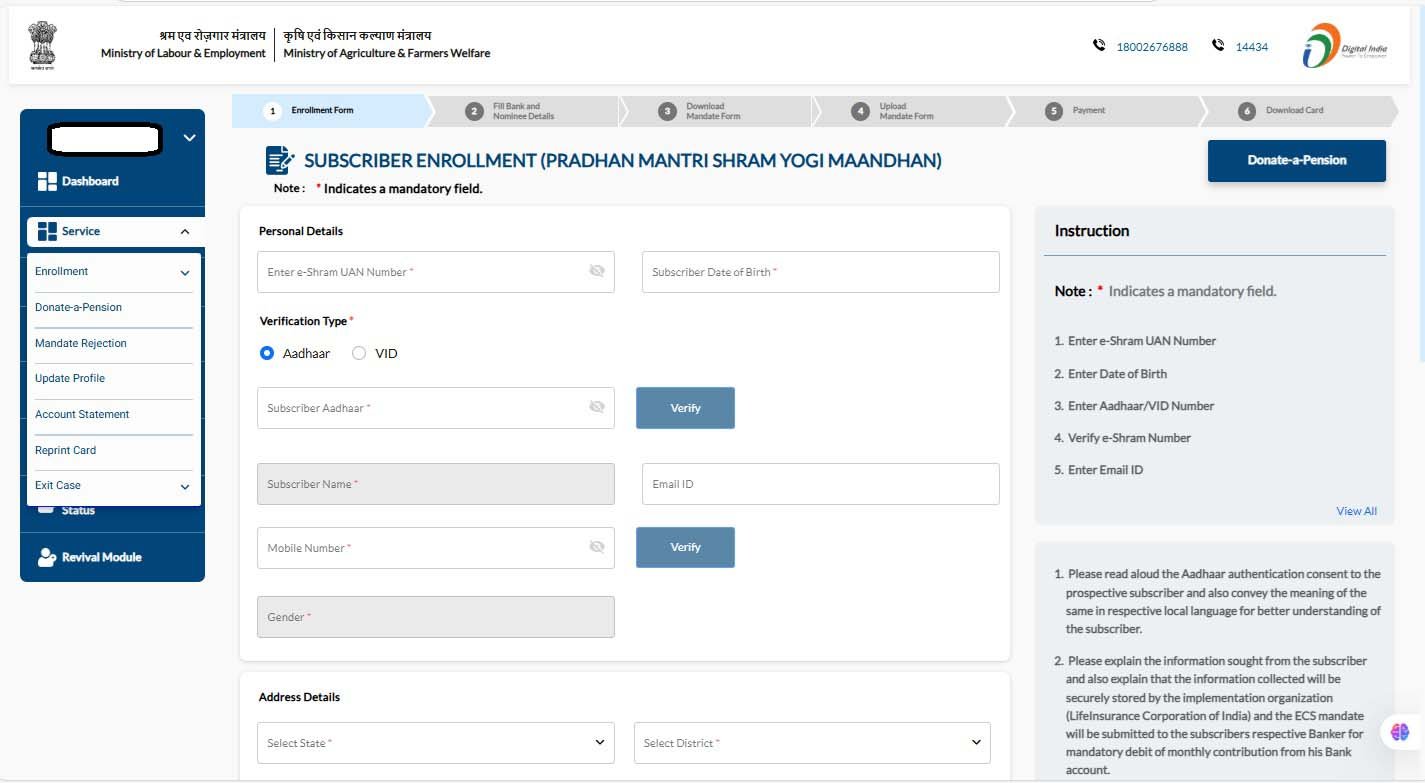Click the 18002676888 helpline number
1425x783 pixels.
tap(1152, 47)
